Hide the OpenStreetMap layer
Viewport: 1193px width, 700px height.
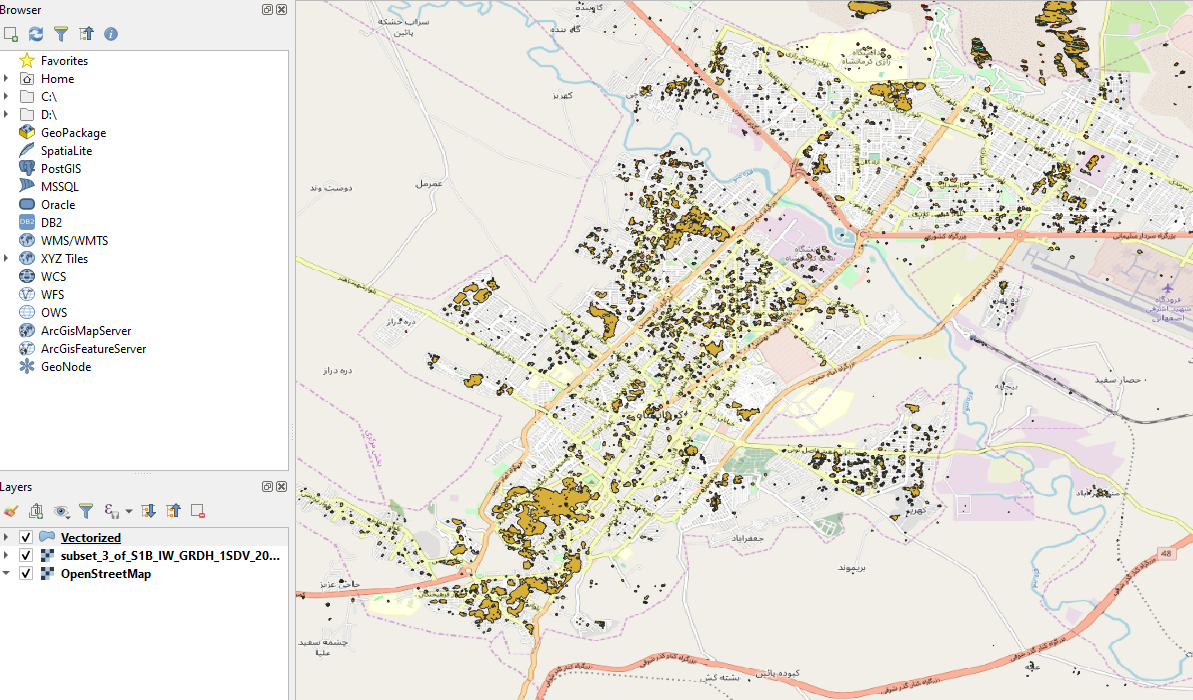pyautogui.click(x=25, y=573)
